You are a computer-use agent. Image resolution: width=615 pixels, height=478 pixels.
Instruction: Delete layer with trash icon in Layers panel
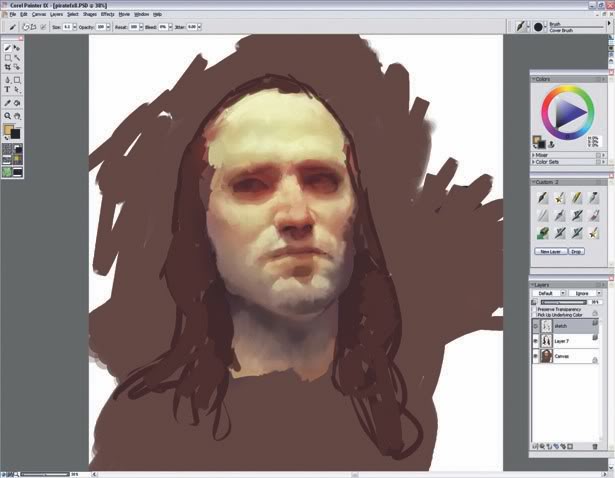point(595,446)
